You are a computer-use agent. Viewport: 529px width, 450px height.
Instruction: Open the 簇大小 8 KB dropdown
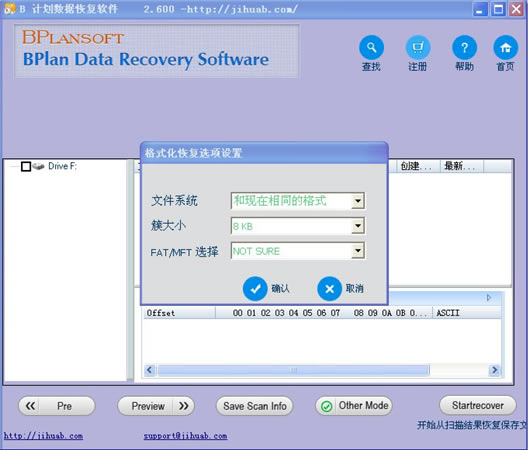click(298, 226)
